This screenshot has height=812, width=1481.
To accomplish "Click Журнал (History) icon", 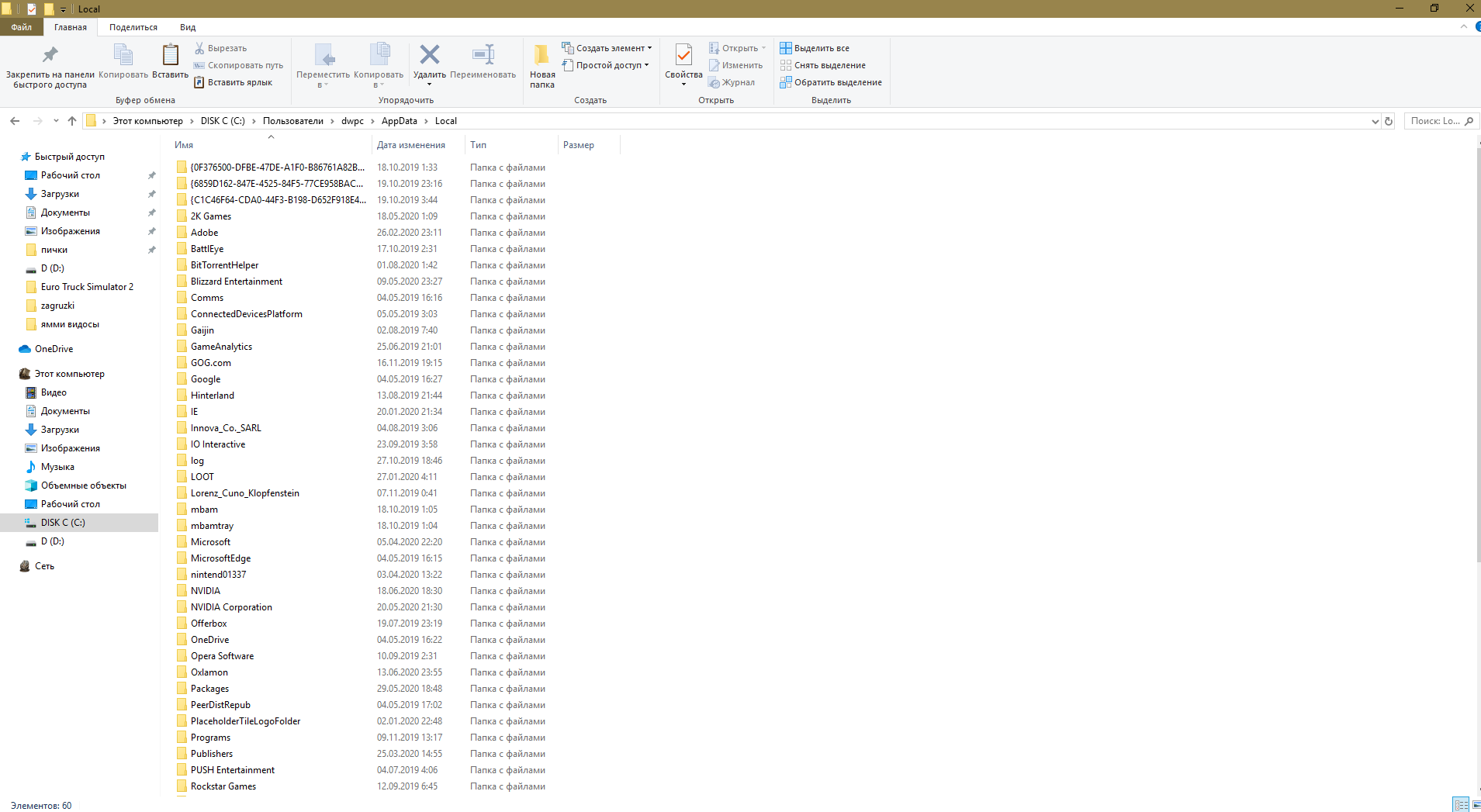I will (714, 82).
